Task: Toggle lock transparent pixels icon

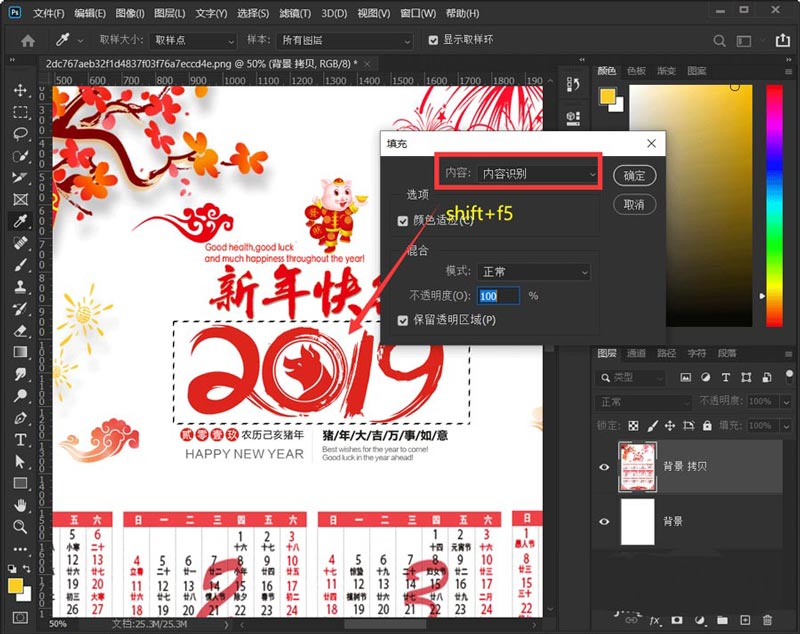Action: [x=633, y=425]
